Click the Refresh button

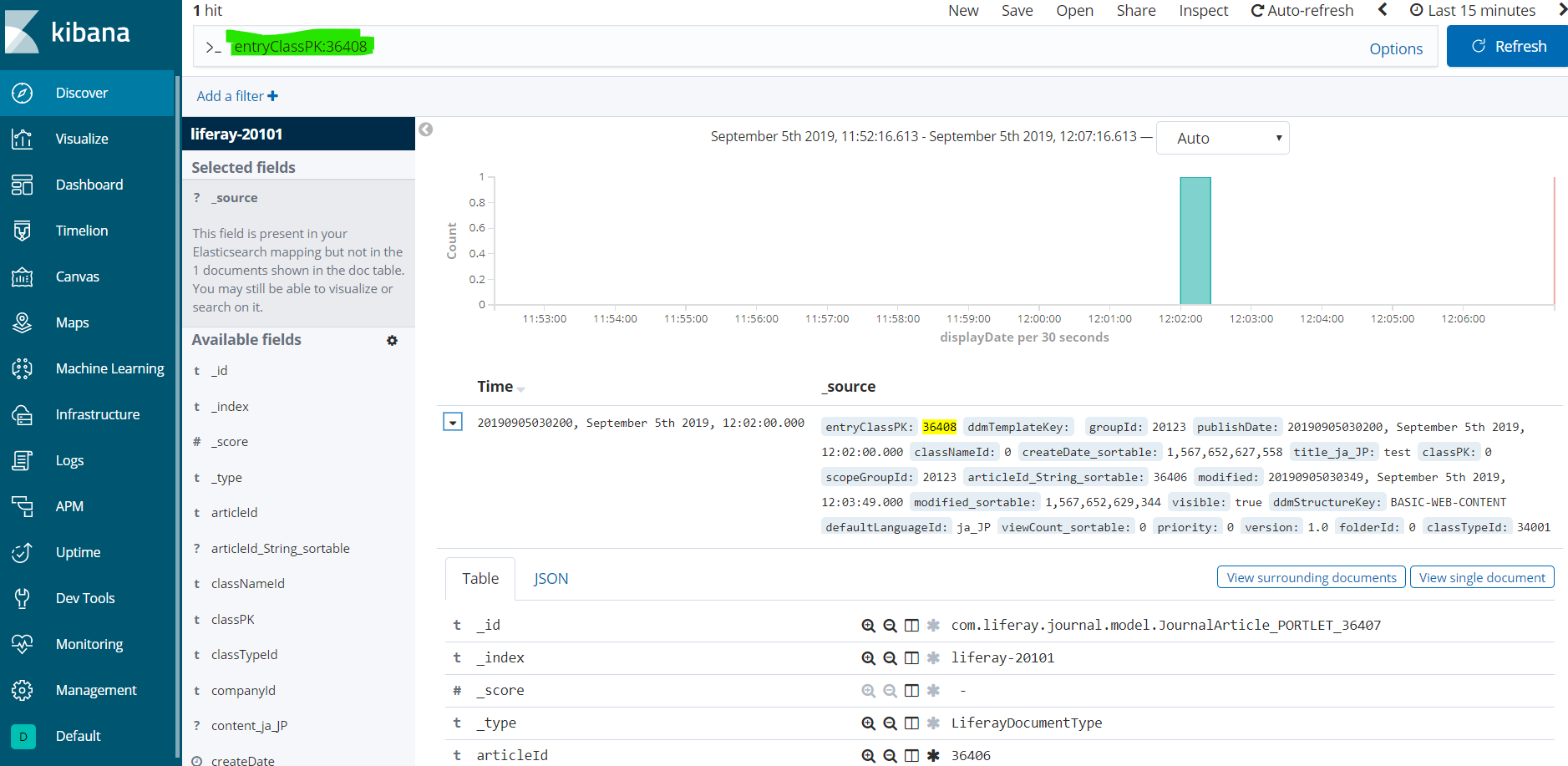coord(1508,46)
